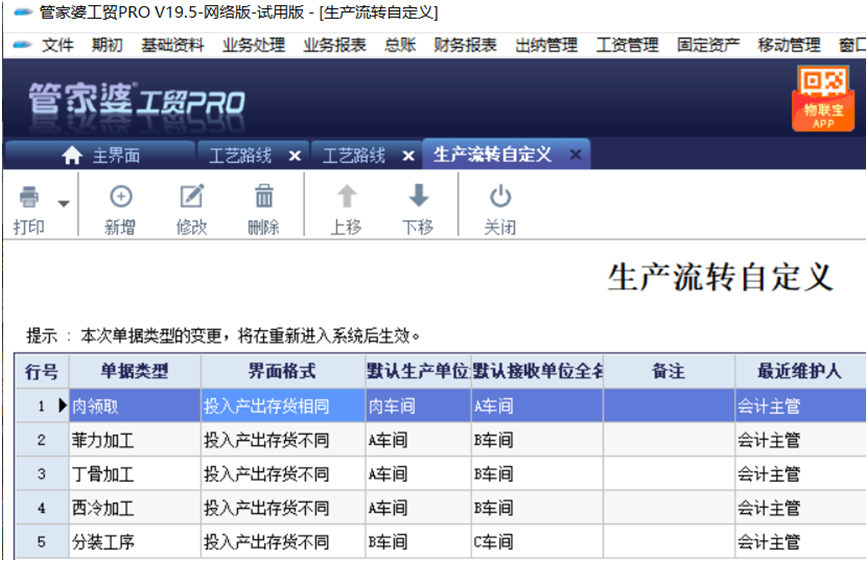Open the 移动管理 menu
The width and height of the screenshot is (868, 562).
pyautogui.click(x=789, y=45)
